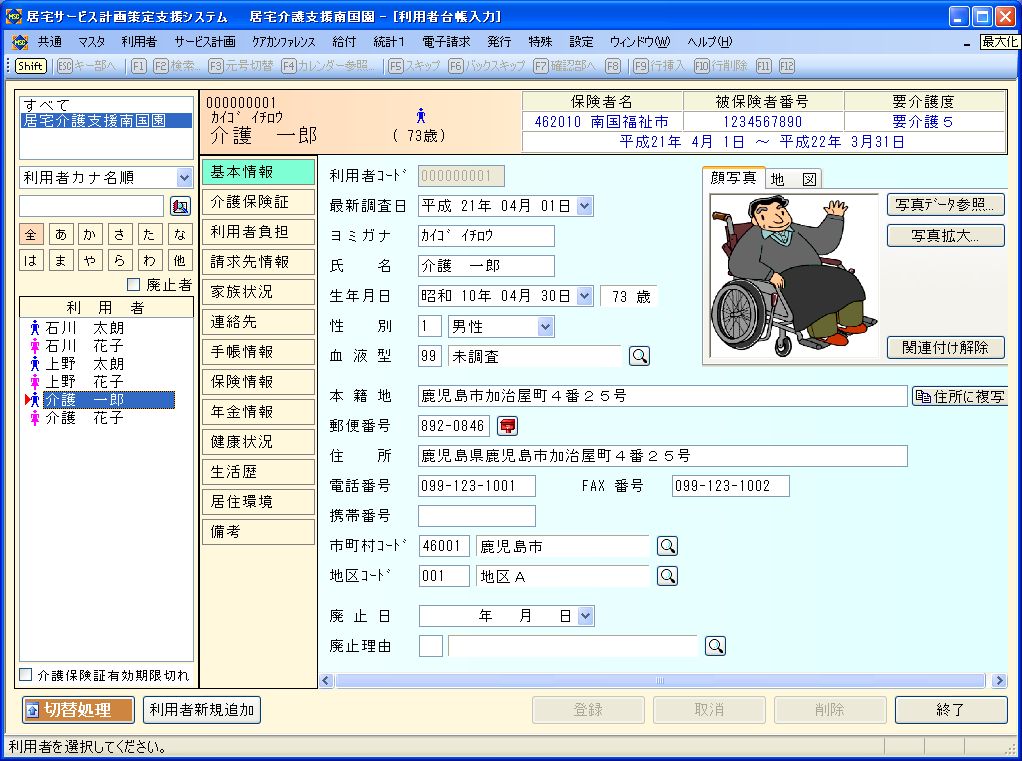The width and height of the screenshot is (1022, 761).
Task: Click the application icon at the menu bar's left
Action: tap(19, 42)
